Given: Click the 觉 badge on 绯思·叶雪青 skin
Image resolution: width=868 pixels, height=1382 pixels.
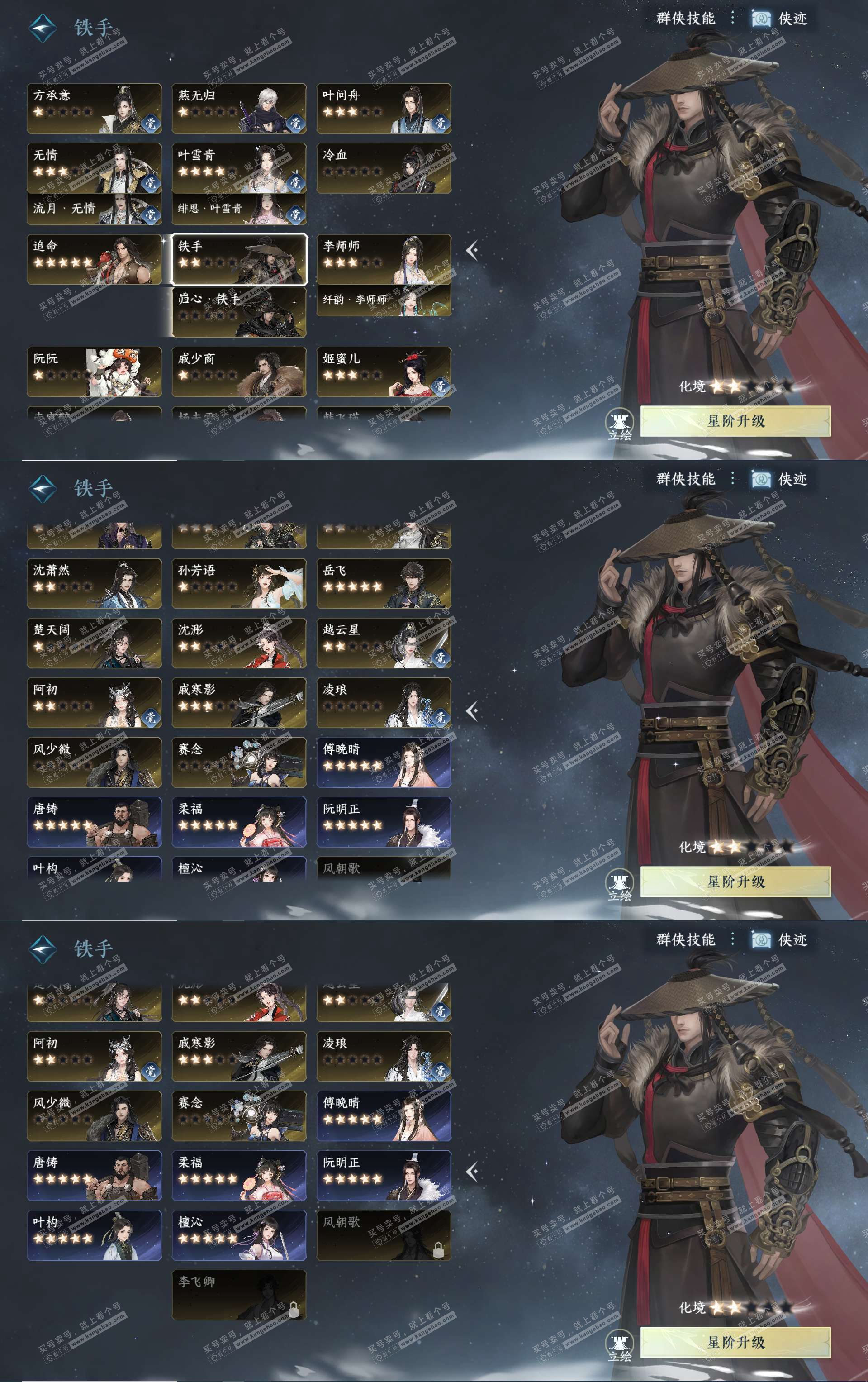Looking at the screenshot, I should tap(295, 214).
